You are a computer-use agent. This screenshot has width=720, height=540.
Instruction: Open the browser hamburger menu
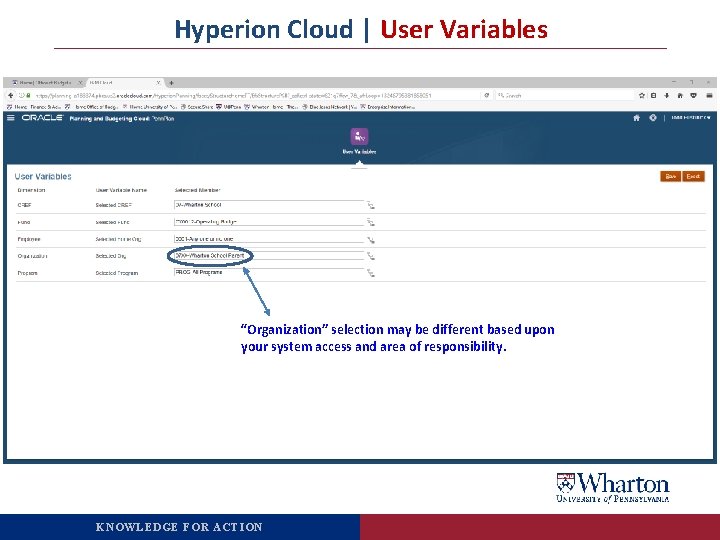tap(709, 96)
